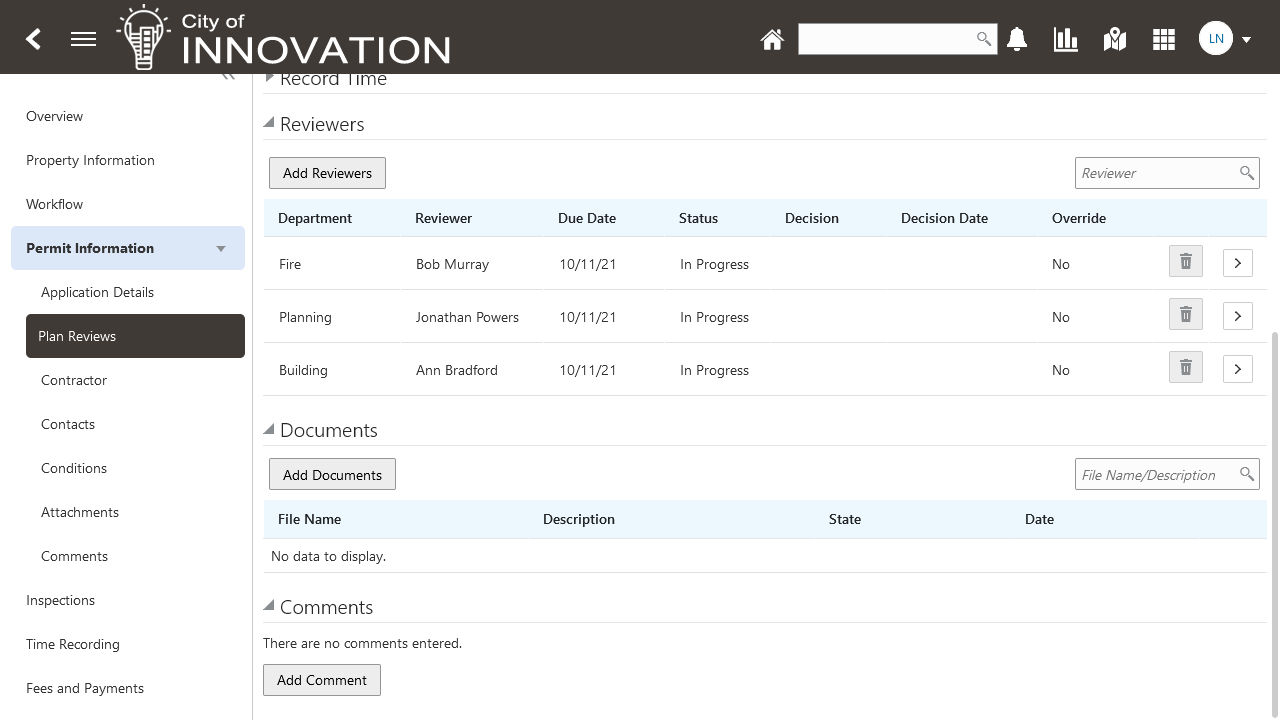
Task: Collapse the Documents section
Action: point(269,429)
